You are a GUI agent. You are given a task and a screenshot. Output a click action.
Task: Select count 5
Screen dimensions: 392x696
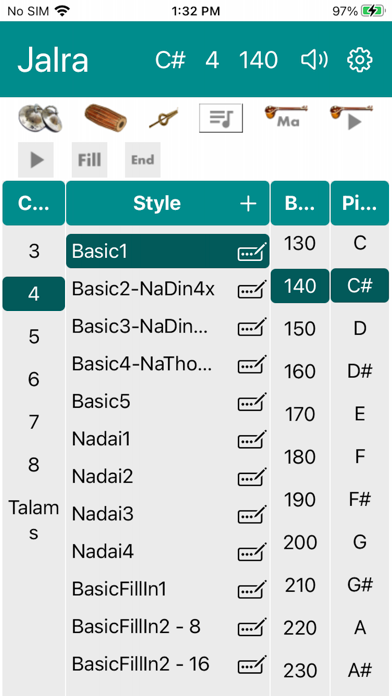[34, 336]
